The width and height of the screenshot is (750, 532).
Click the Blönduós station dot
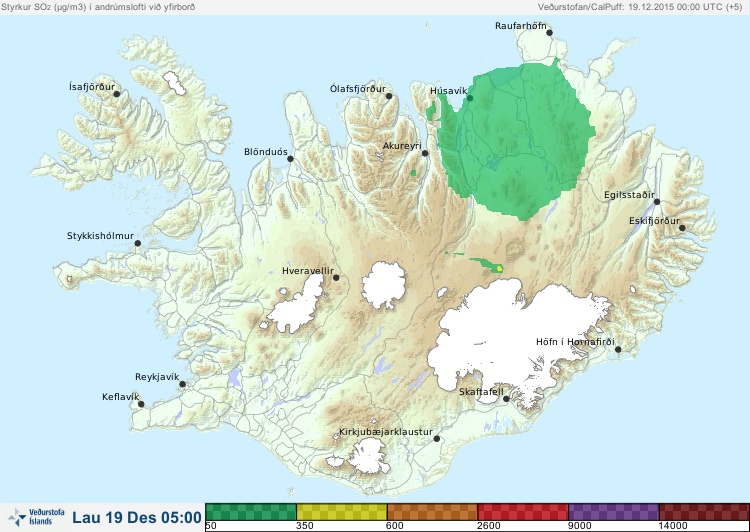(290, 159)
